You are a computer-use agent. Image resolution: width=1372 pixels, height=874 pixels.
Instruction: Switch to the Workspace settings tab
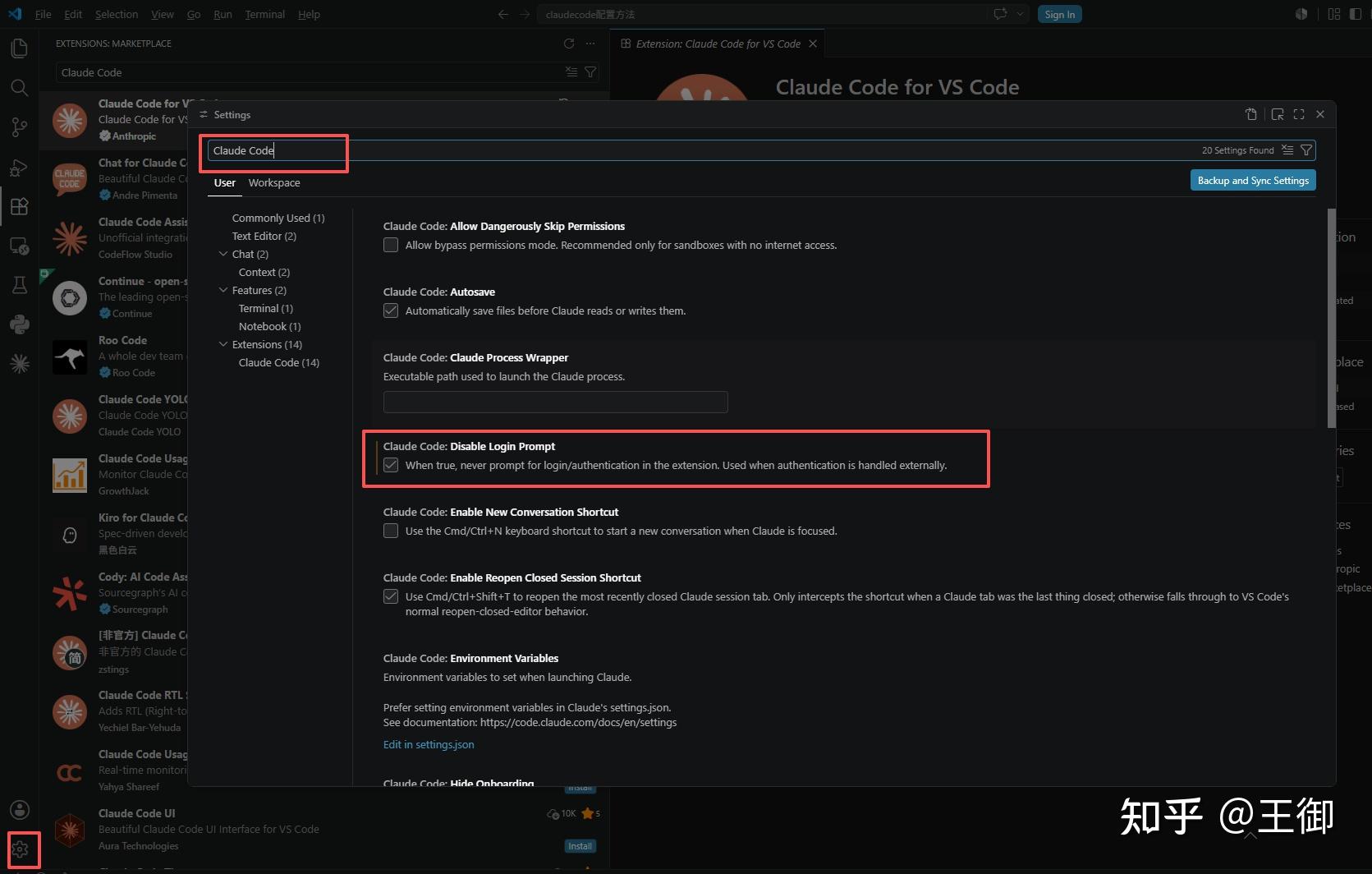click(x=274, y=182)
